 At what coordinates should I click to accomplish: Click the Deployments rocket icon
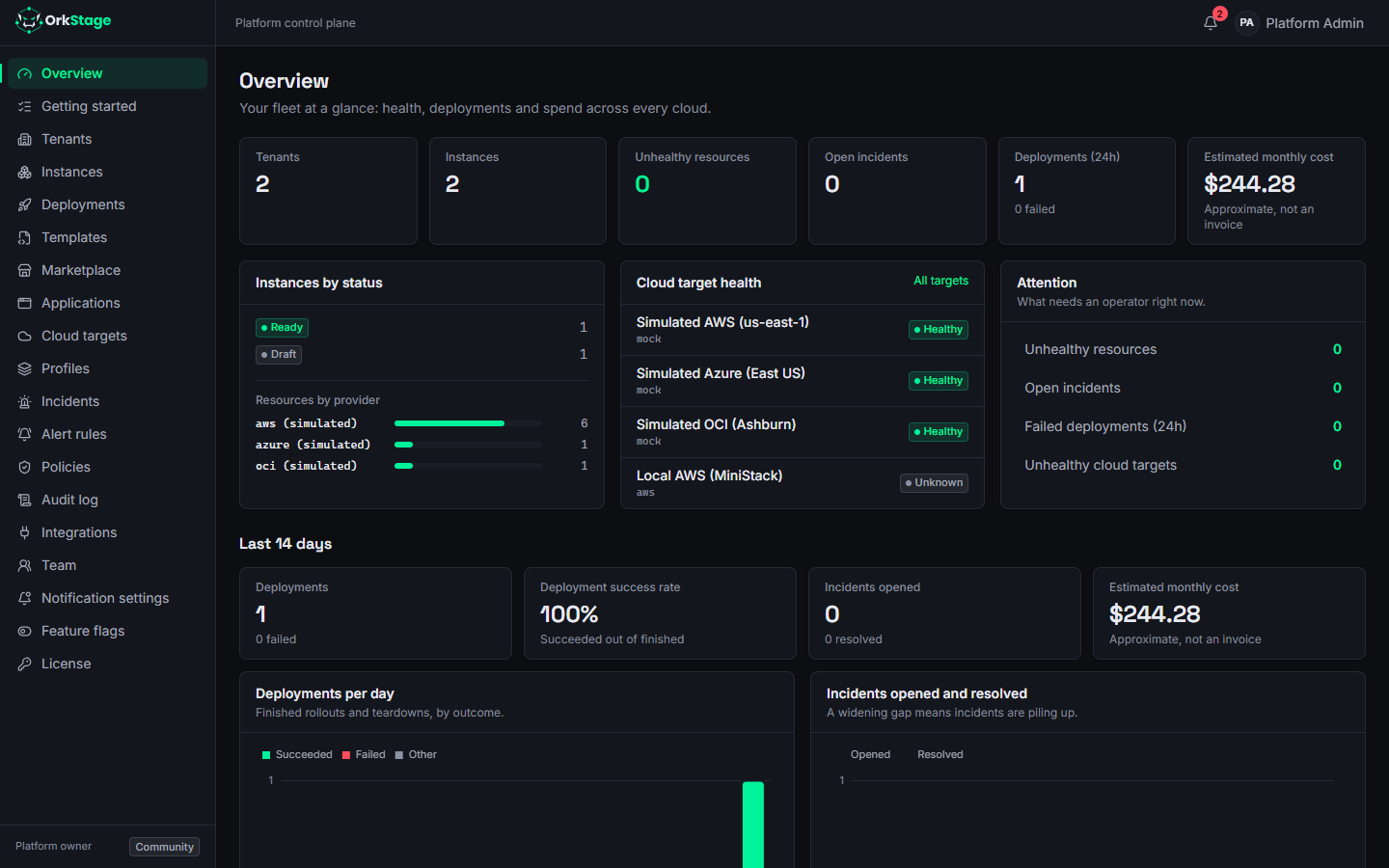tap(24, 204)
